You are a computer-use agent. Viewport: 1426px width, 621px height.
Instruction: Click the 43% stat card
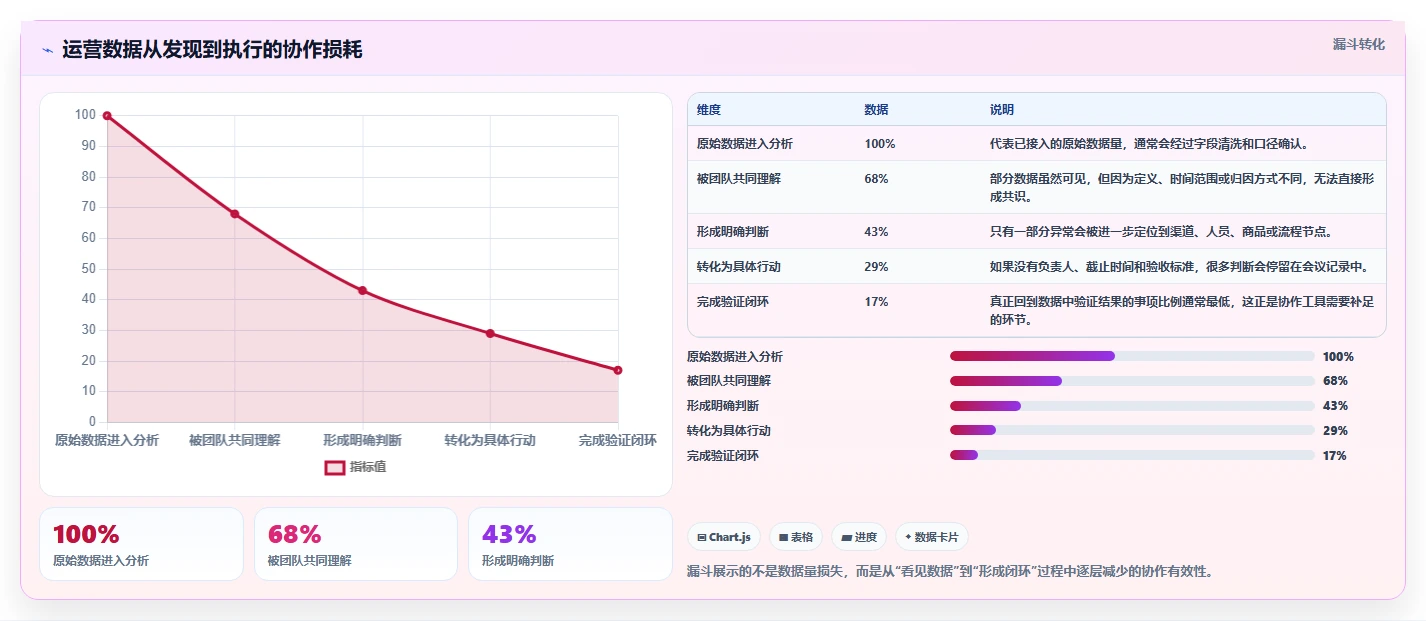(570, 544)
